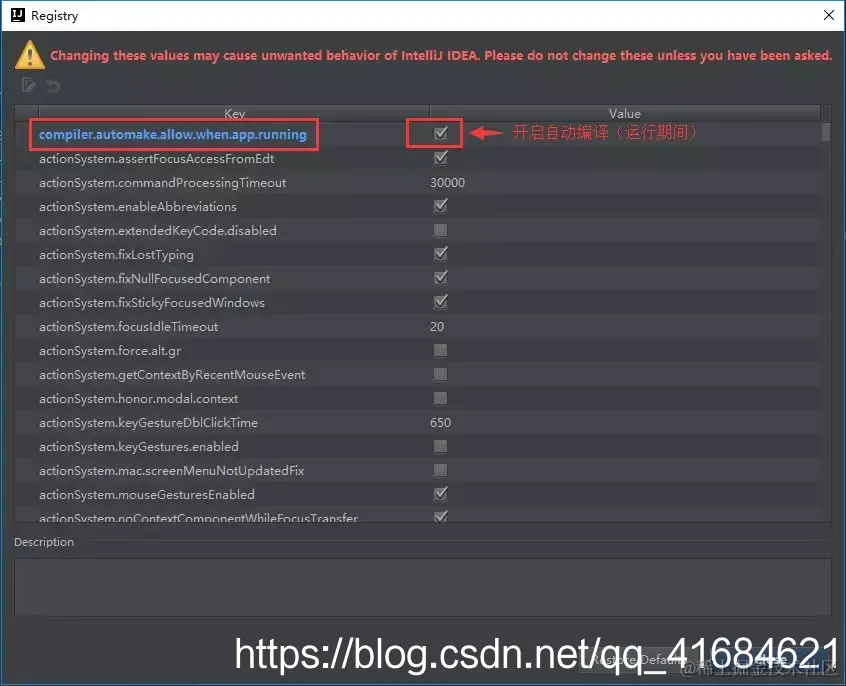
Task: Select actionSystem.extendedKeyCode.disabled key
Action: tap(158, 230)
